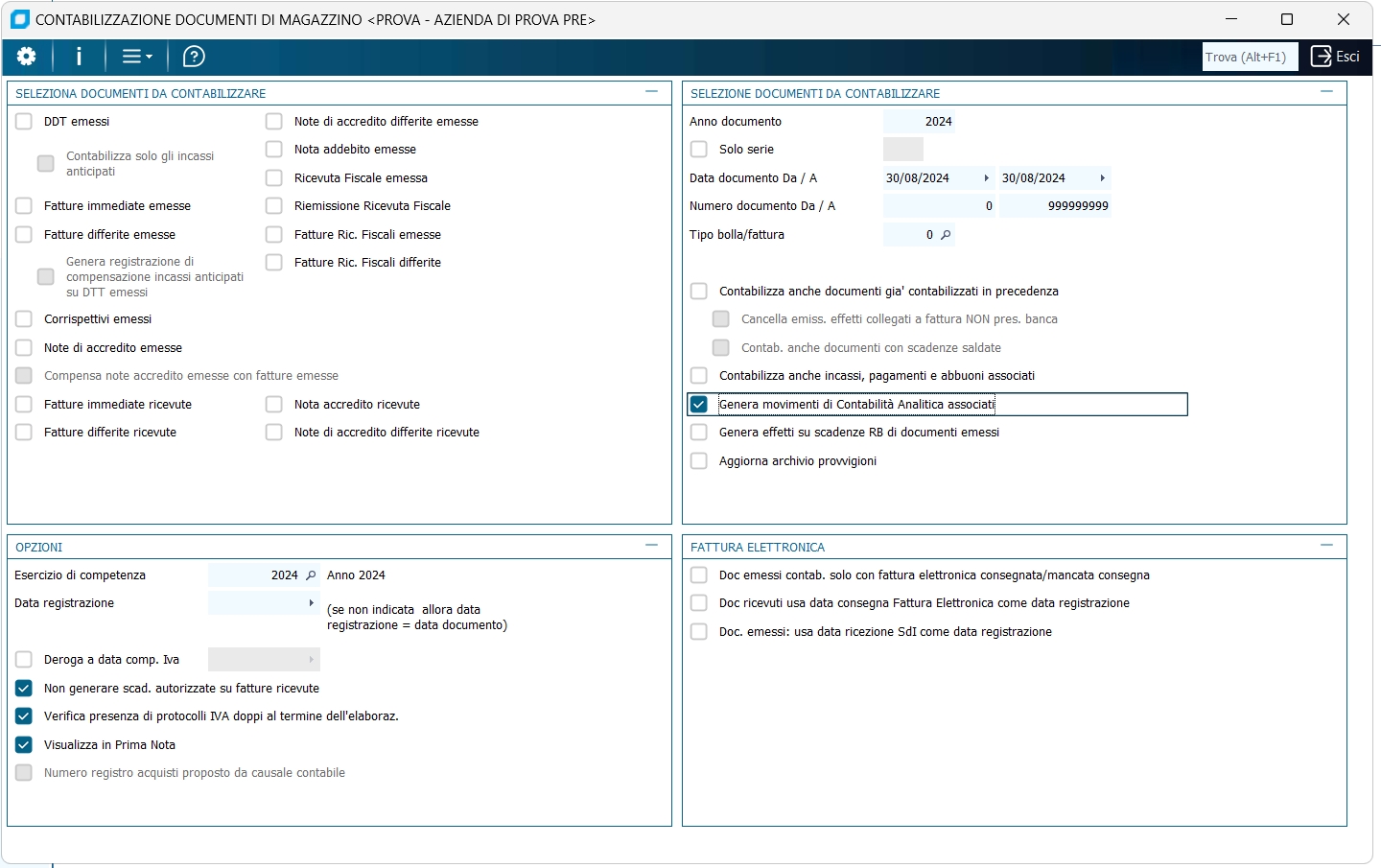Collapse the SELEZIONA DOCUMENTI DA CONTABILIZZARE panel
Viewport: 1381px width, 868px height.
pos(652,92)
